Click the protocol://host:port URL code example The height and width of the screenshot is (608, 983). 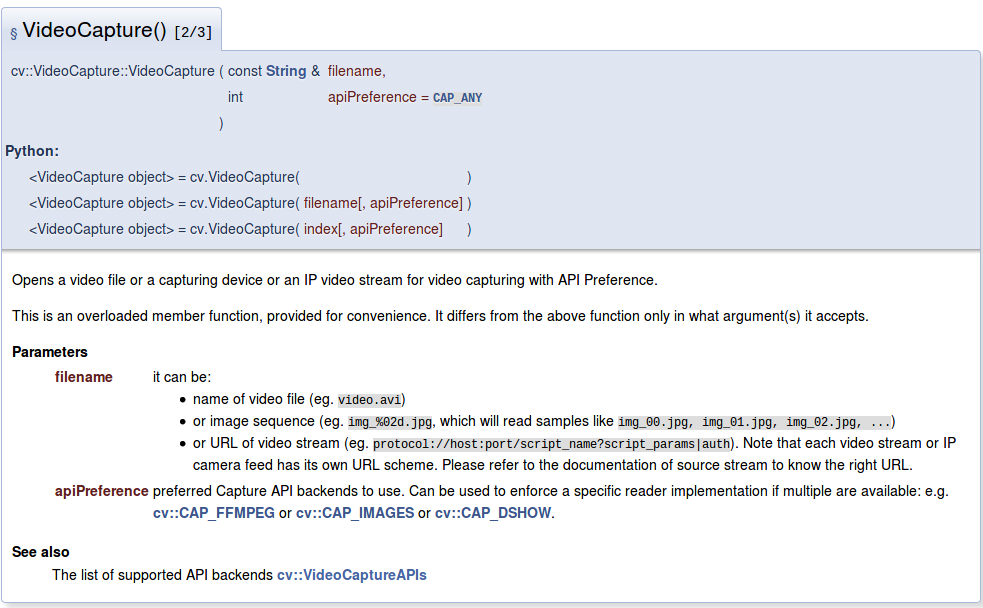553,444
